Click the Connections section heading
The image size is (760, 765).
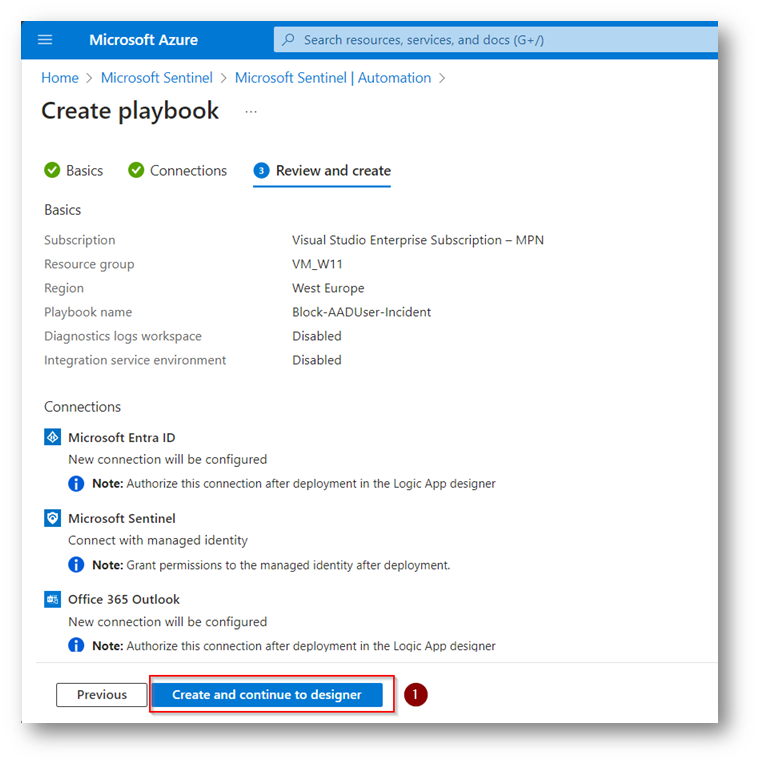(x=82, y=406)
